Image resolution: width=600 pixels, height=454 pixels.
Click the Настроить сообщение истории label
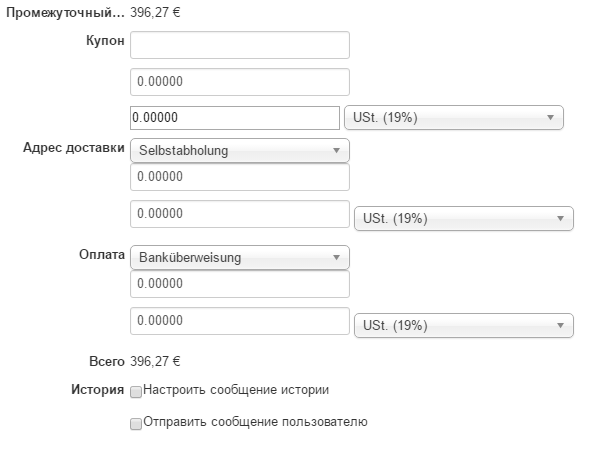coord(236,389)
